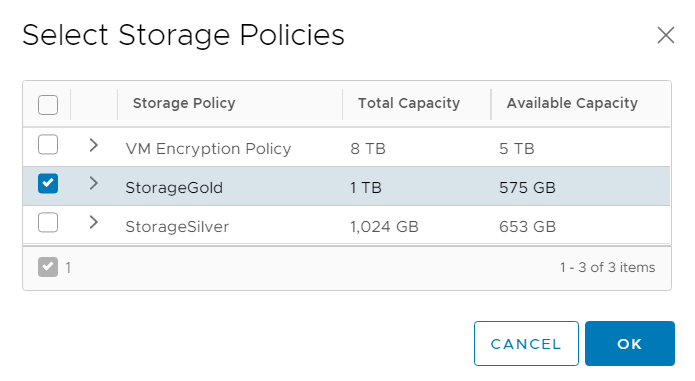This screenshot has width=695, height=381.
Task: Click the 1,024 GB total capacity cell
Action: [384, 227]
